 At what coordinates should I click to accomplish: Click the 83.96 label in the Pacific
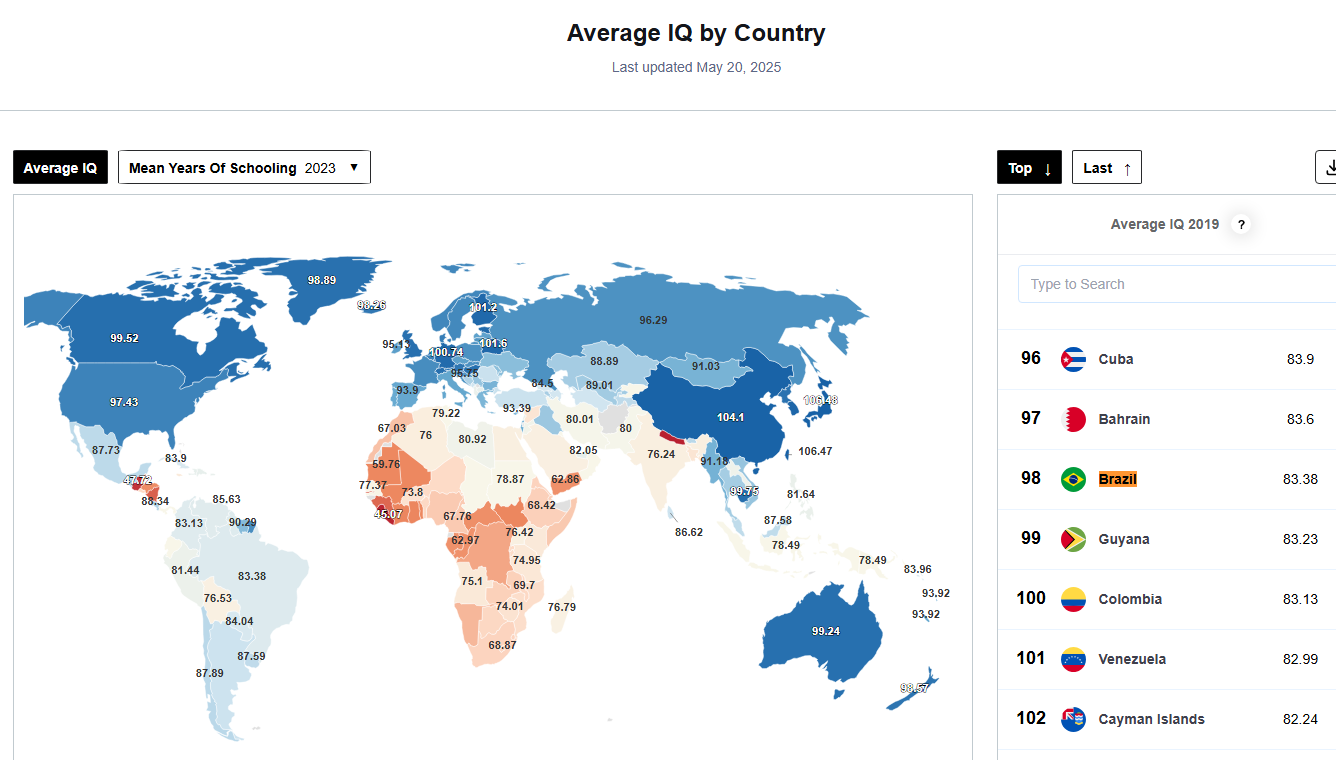(x=918, y=569)
